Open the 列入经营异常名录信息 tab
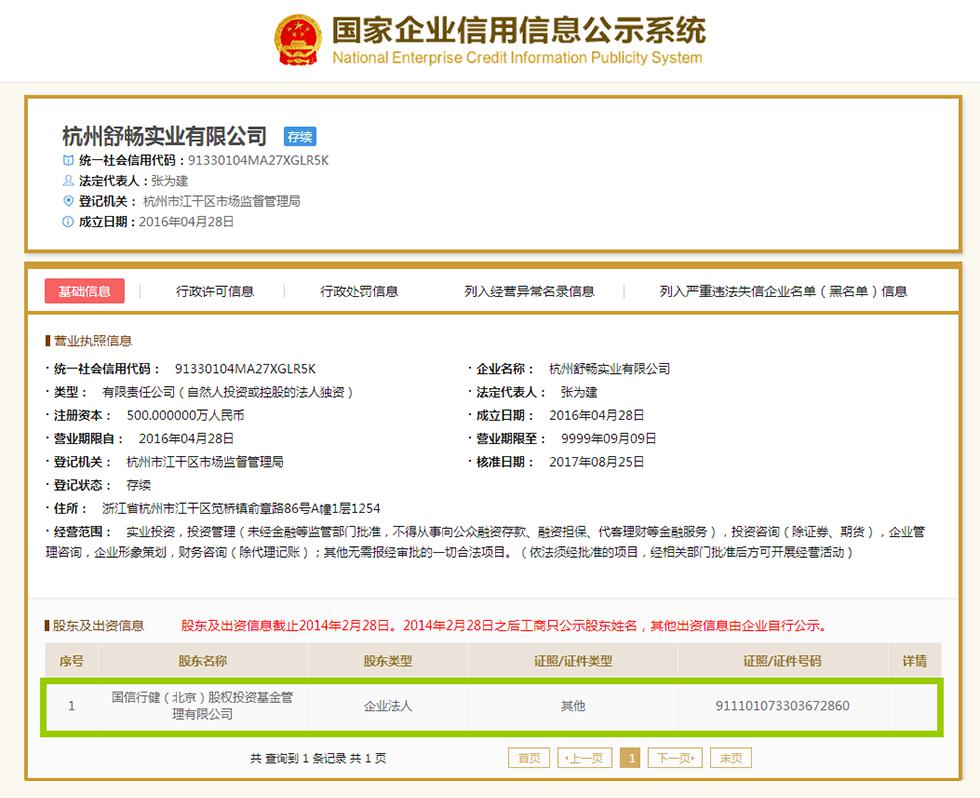The image size is (980, 798). tap(529, 291)
